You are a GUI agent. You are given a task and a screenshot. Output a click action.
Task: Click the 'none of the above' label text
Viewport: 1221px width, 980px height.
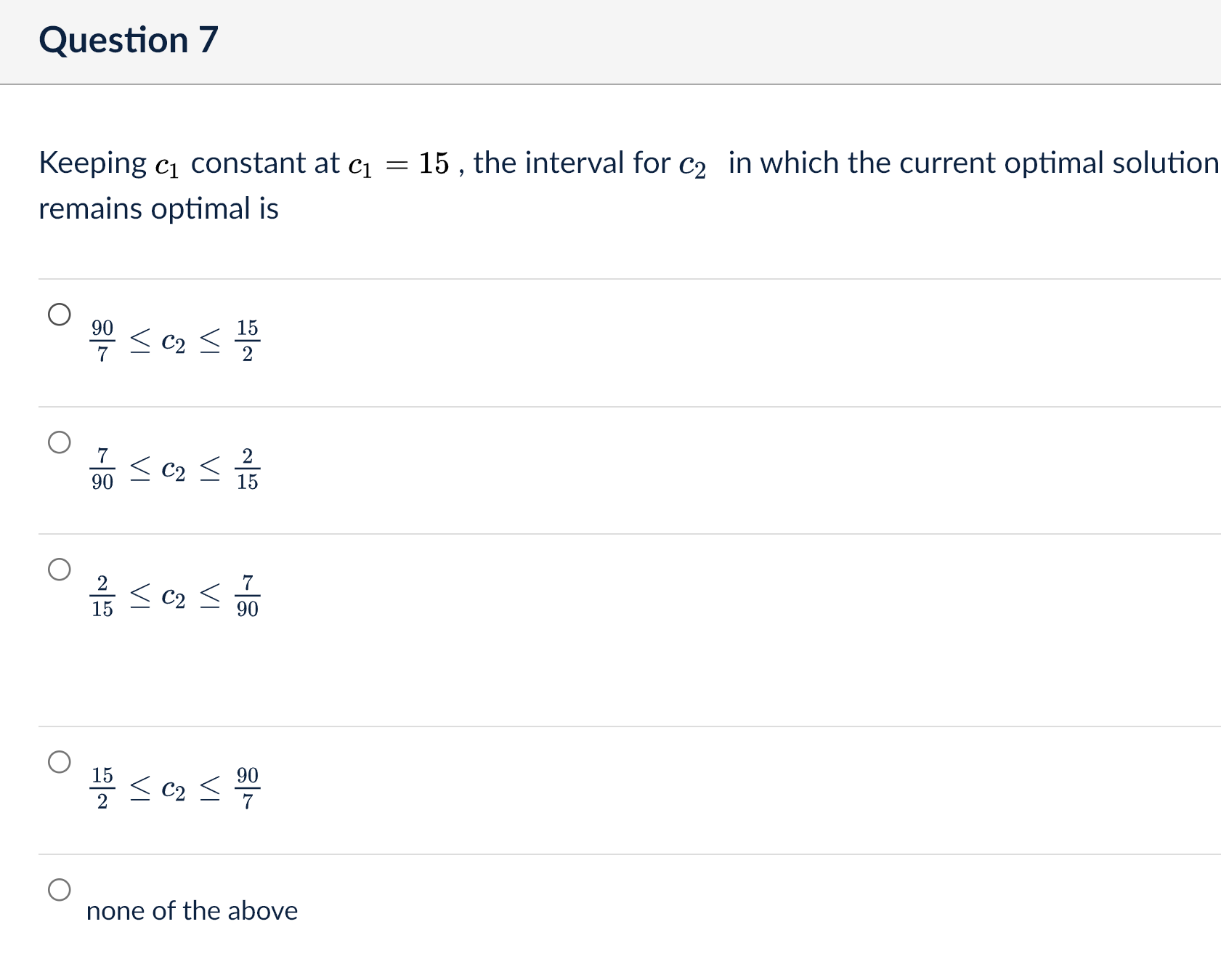pyautogui.click(x=192, y=910)
